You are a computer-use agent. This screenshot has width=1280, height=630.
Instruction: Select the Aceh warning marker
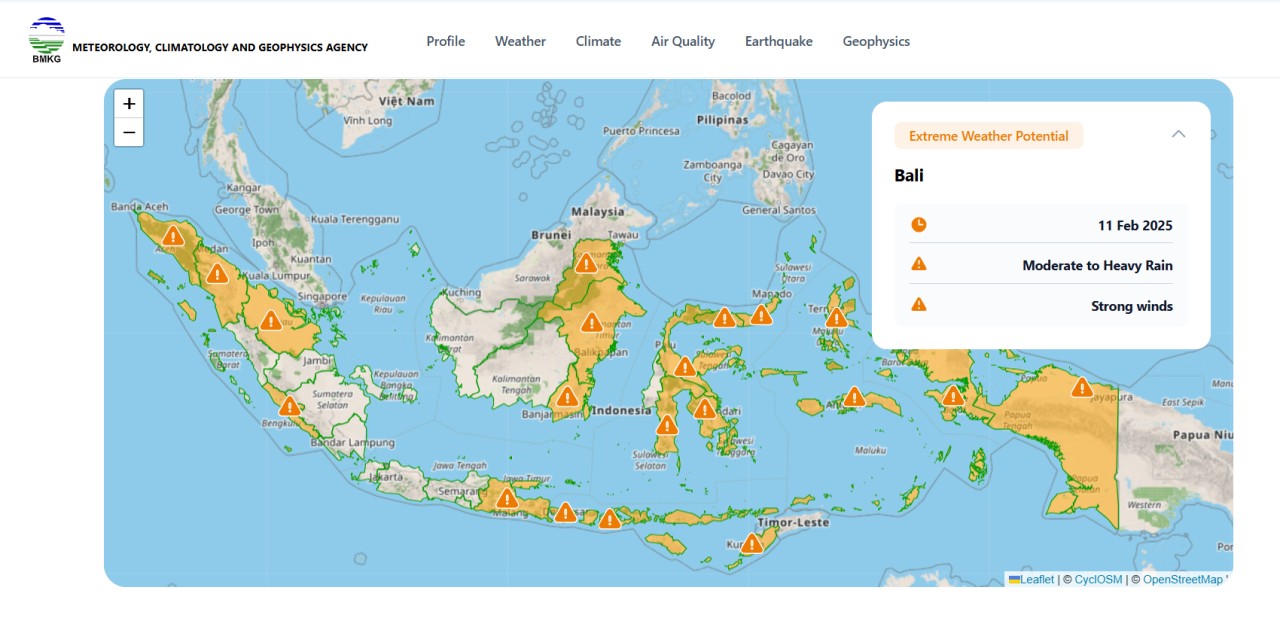coord(173,236)
